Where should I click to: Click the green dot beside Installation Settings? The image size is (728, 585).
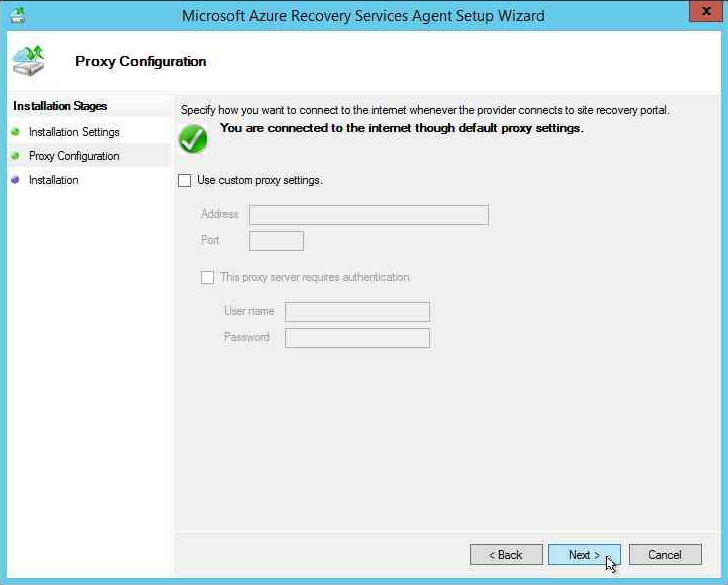pyautogui.click(x=15, y=132)
